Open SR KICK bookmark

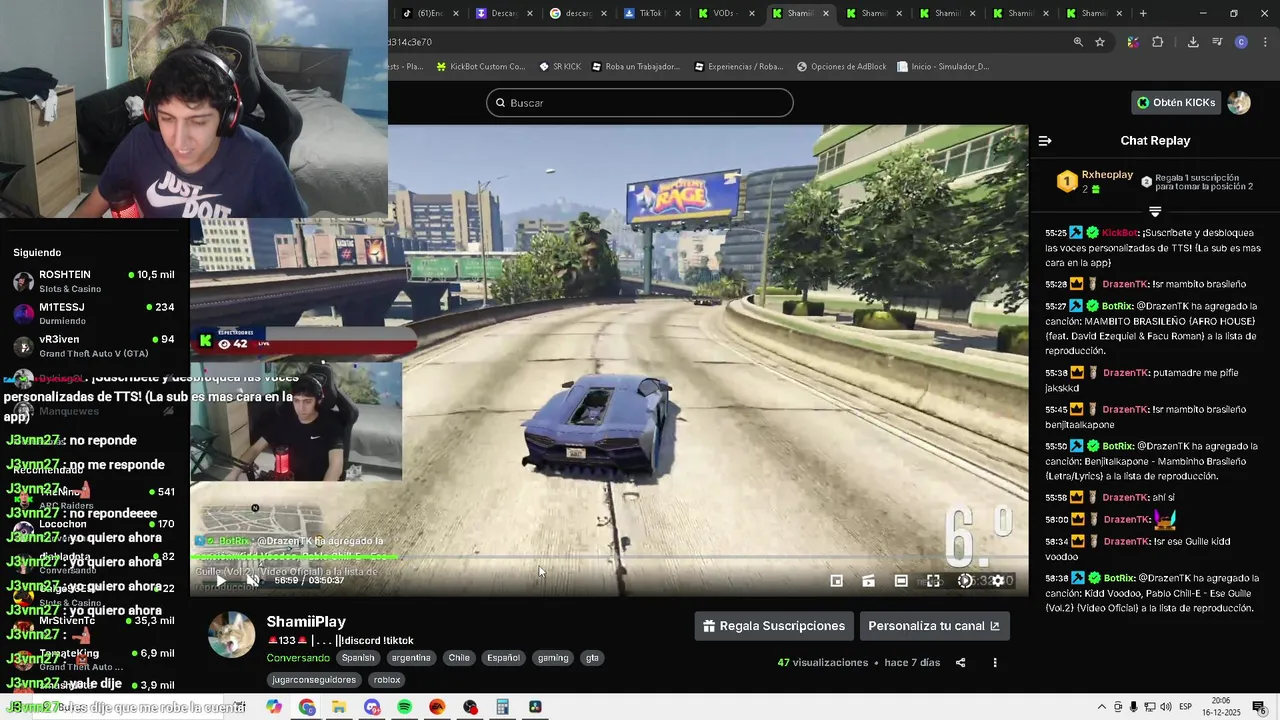560,66
